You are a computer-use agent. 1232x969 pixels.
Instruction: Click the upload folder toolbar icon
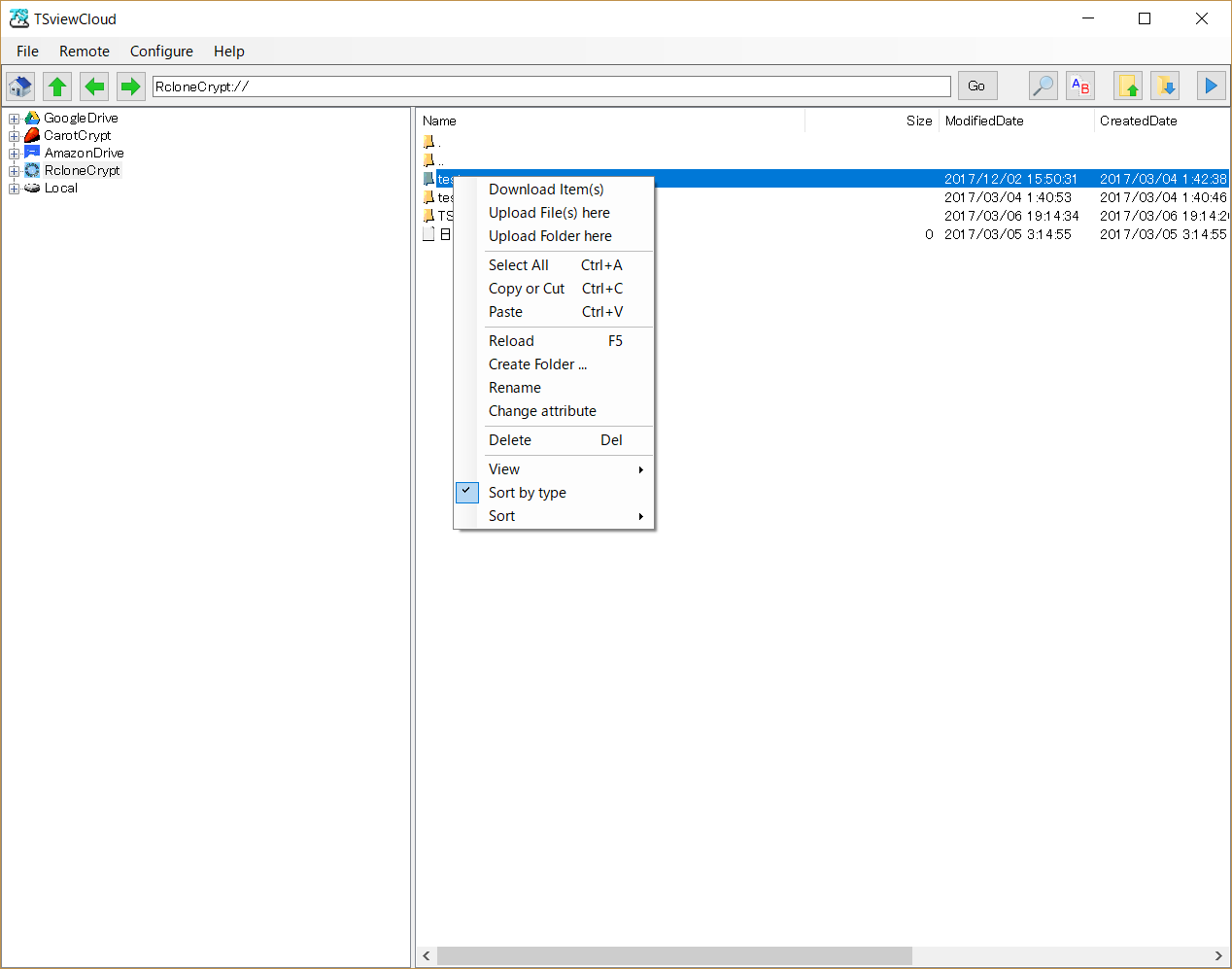(x=1127, y=87)
